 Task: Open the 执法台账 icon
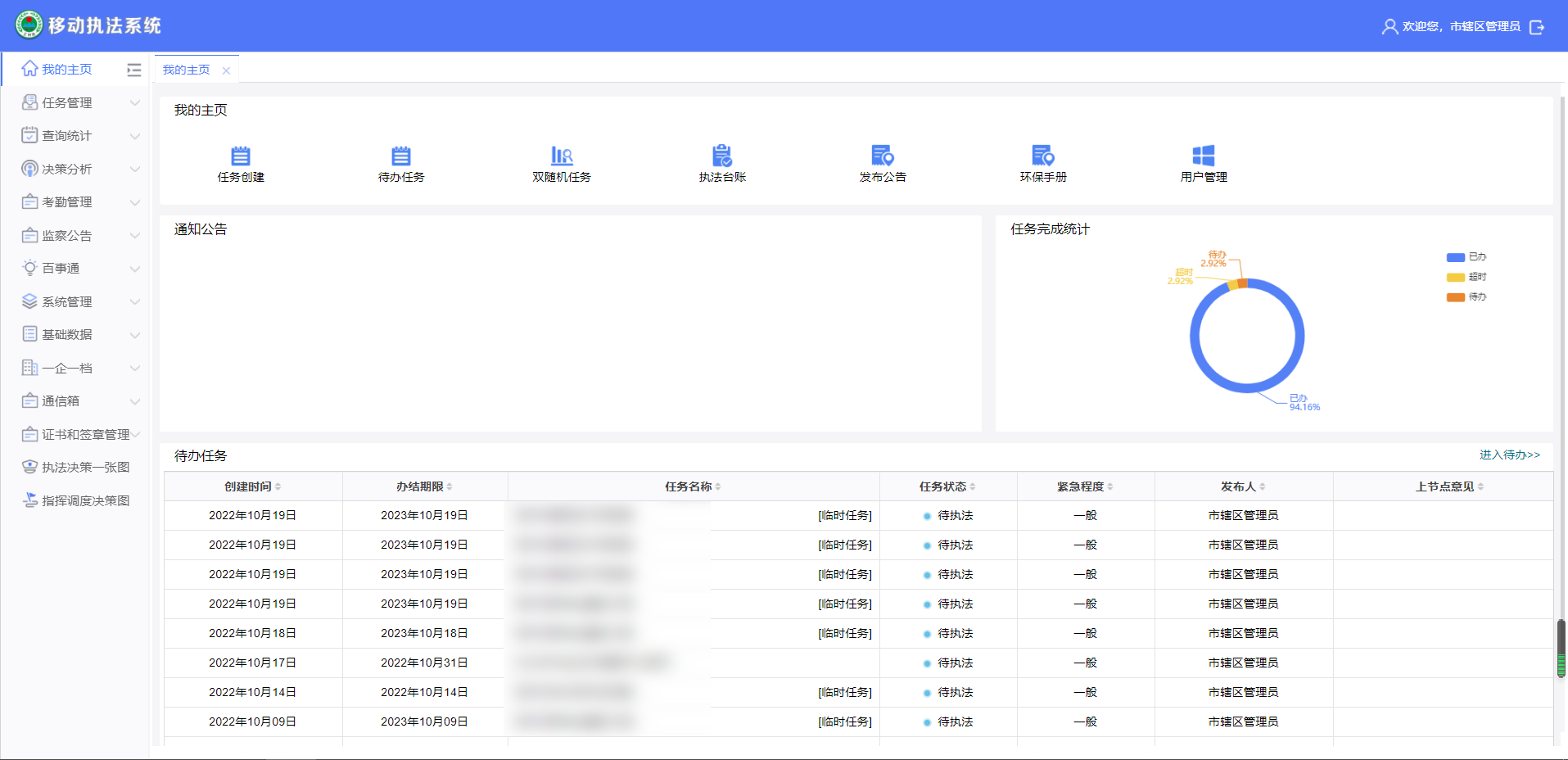(x=721, y=156)
